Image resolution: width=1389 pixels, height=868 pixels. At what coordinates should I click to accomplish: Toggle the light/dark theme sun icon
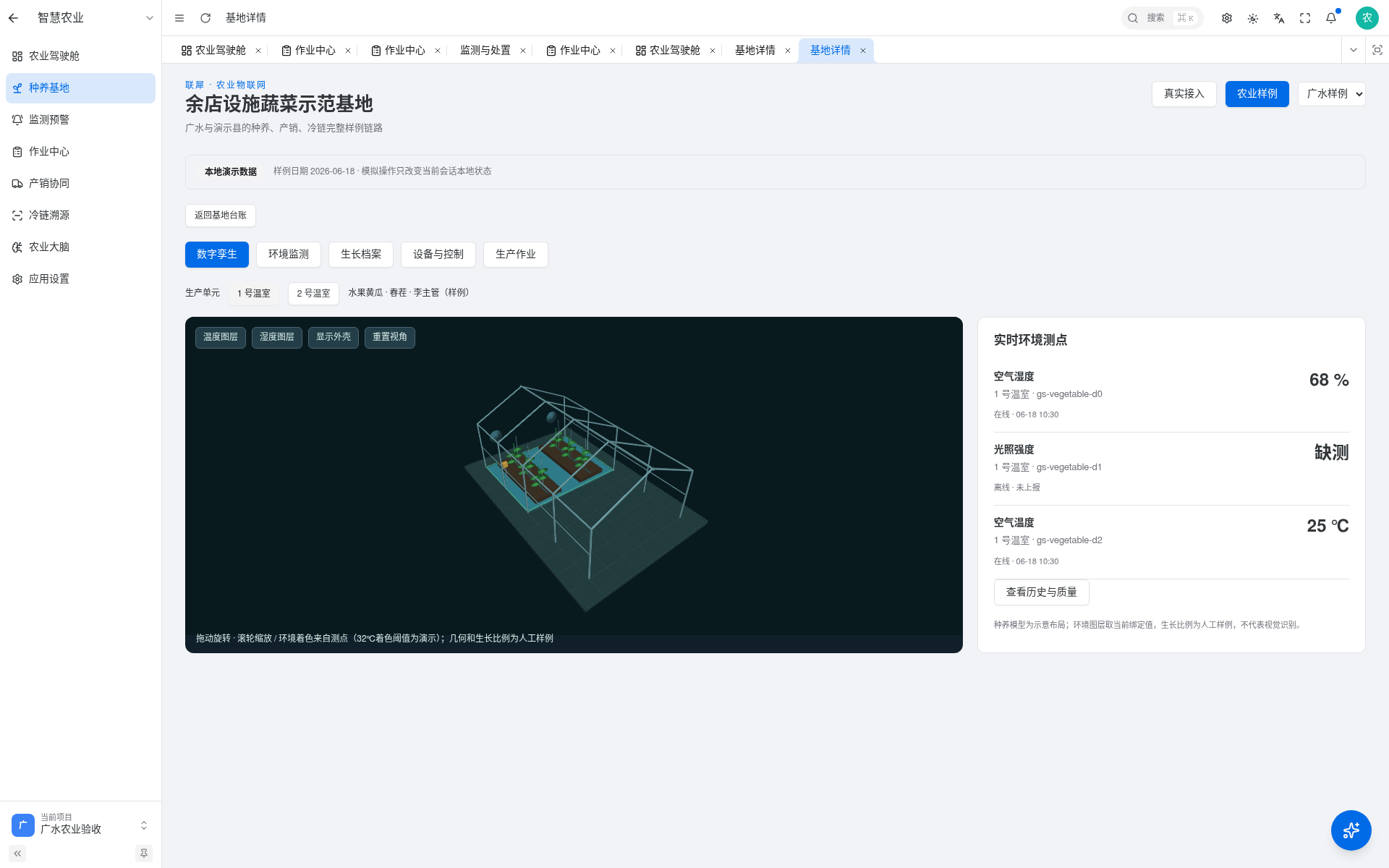[1253, 18]
